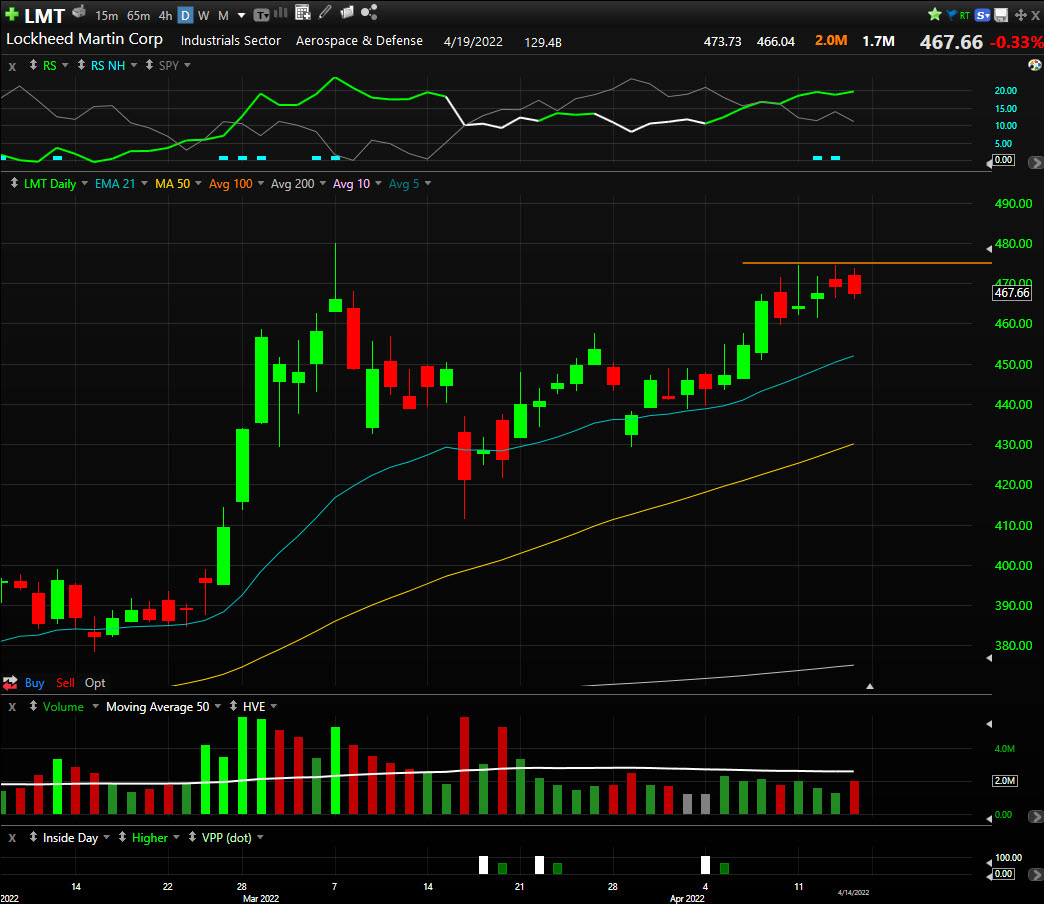This screenshot has height=904, width=1044.
Task: Expand the RS NH dropdown arrow
Action: click(134, 65)
